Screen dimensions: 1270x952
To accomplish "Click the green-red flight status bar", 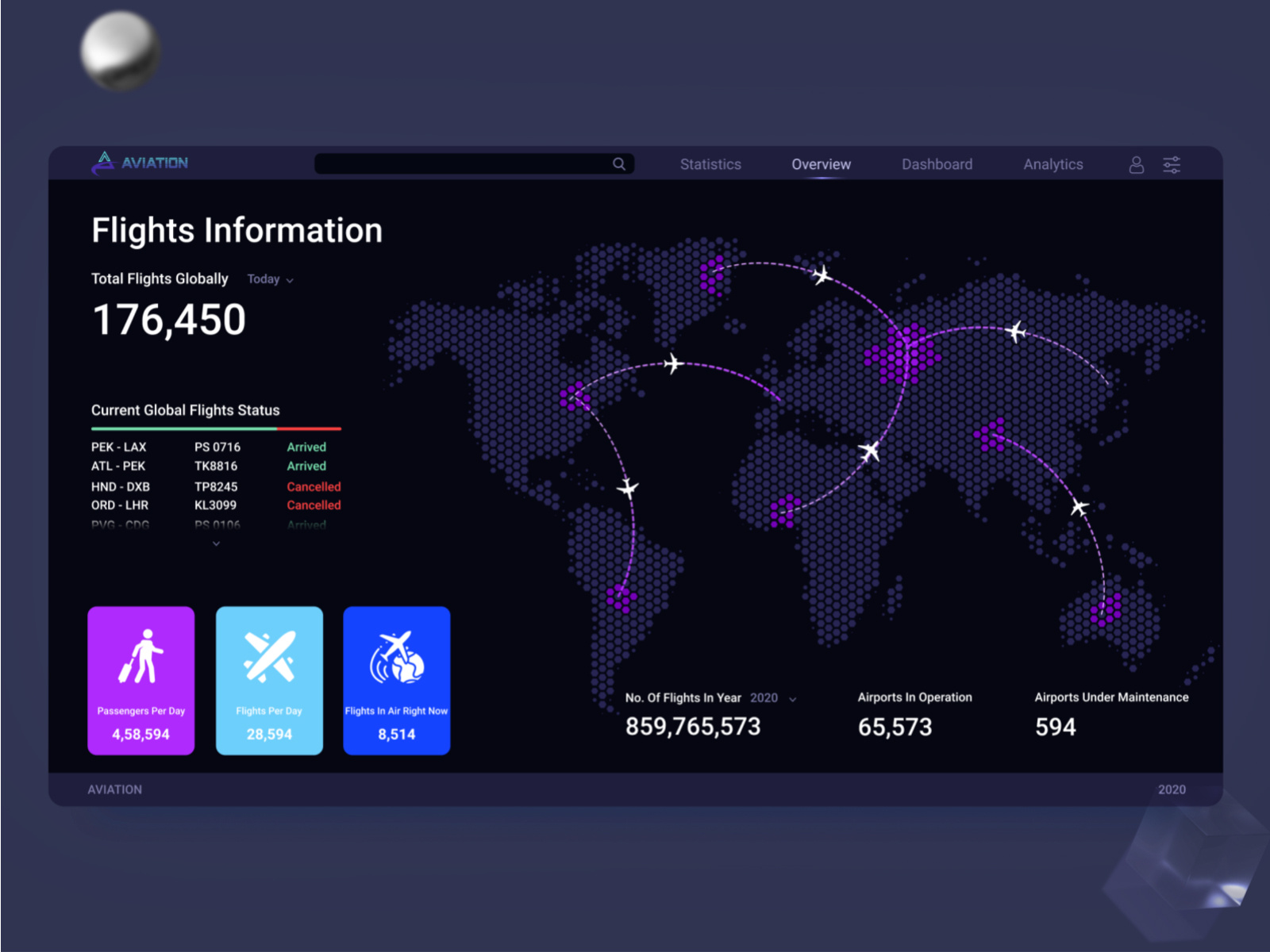I will click(215, 428).
